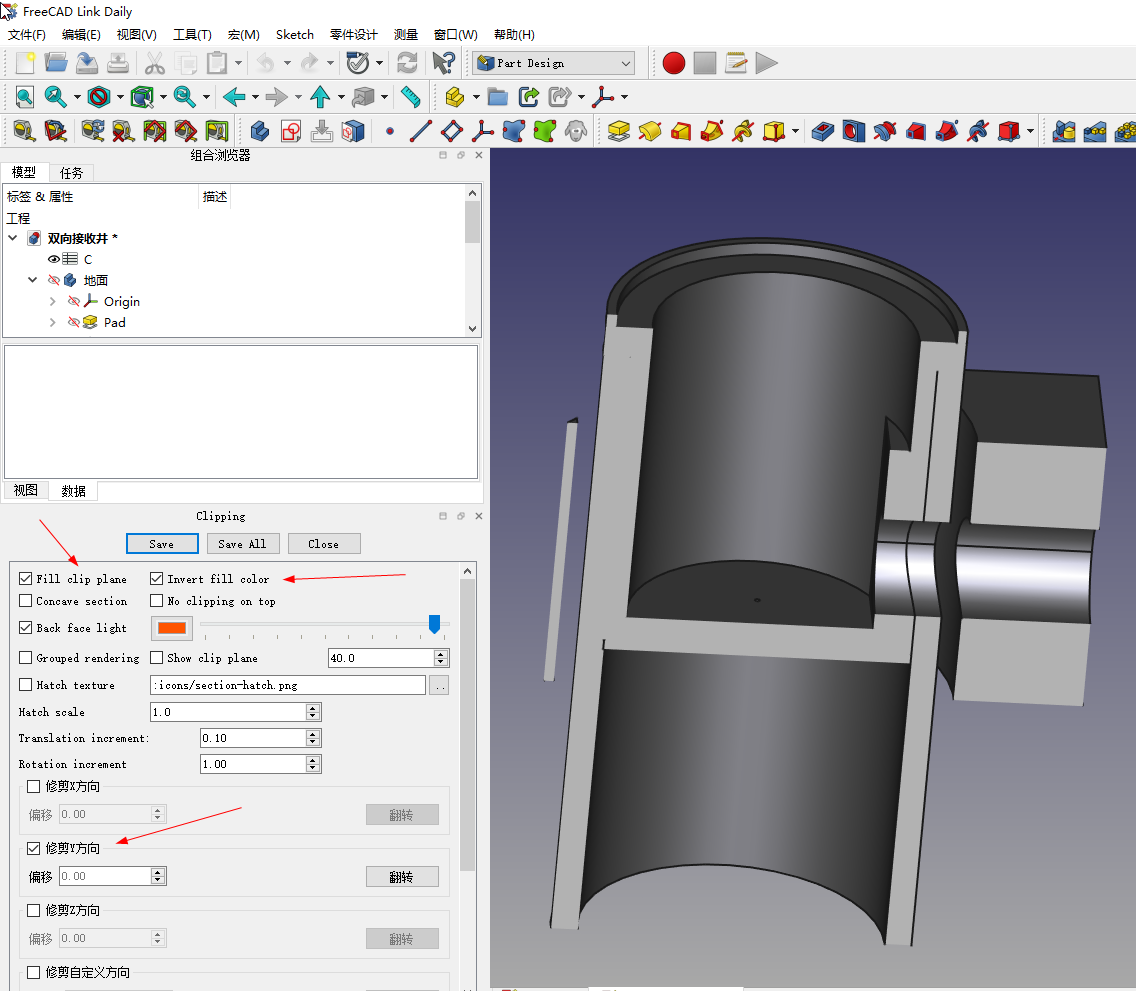
Task: Enable the Hatch texture checkbox
Action: click(26, 685)
